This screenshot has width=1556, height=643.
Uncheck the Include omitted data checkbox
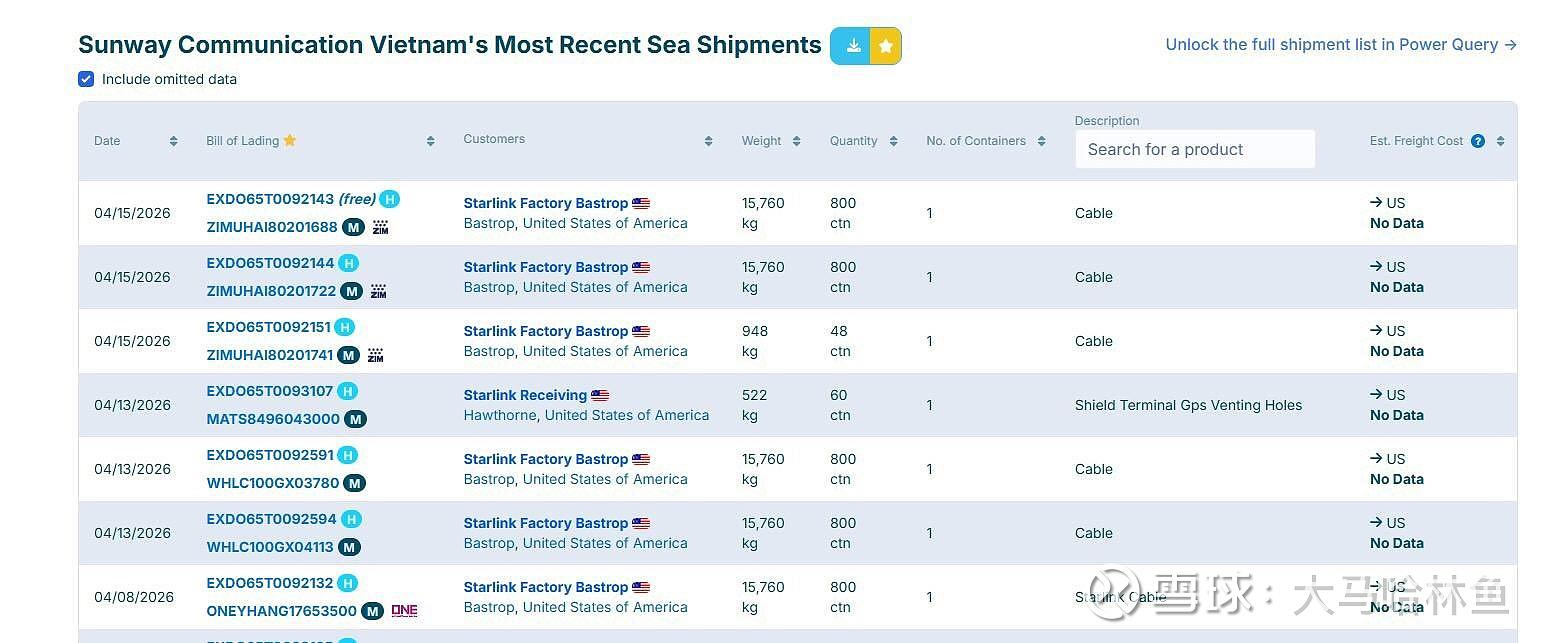coord(86,79)
